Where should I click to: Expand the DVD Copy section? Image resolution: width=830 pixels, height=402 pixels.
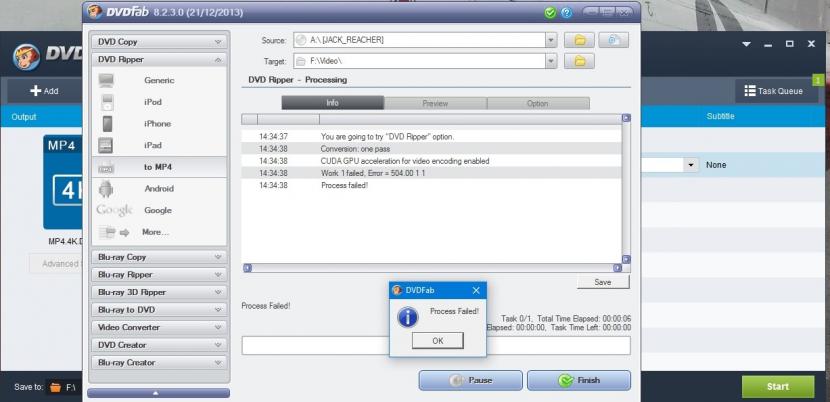coord(159,42)
